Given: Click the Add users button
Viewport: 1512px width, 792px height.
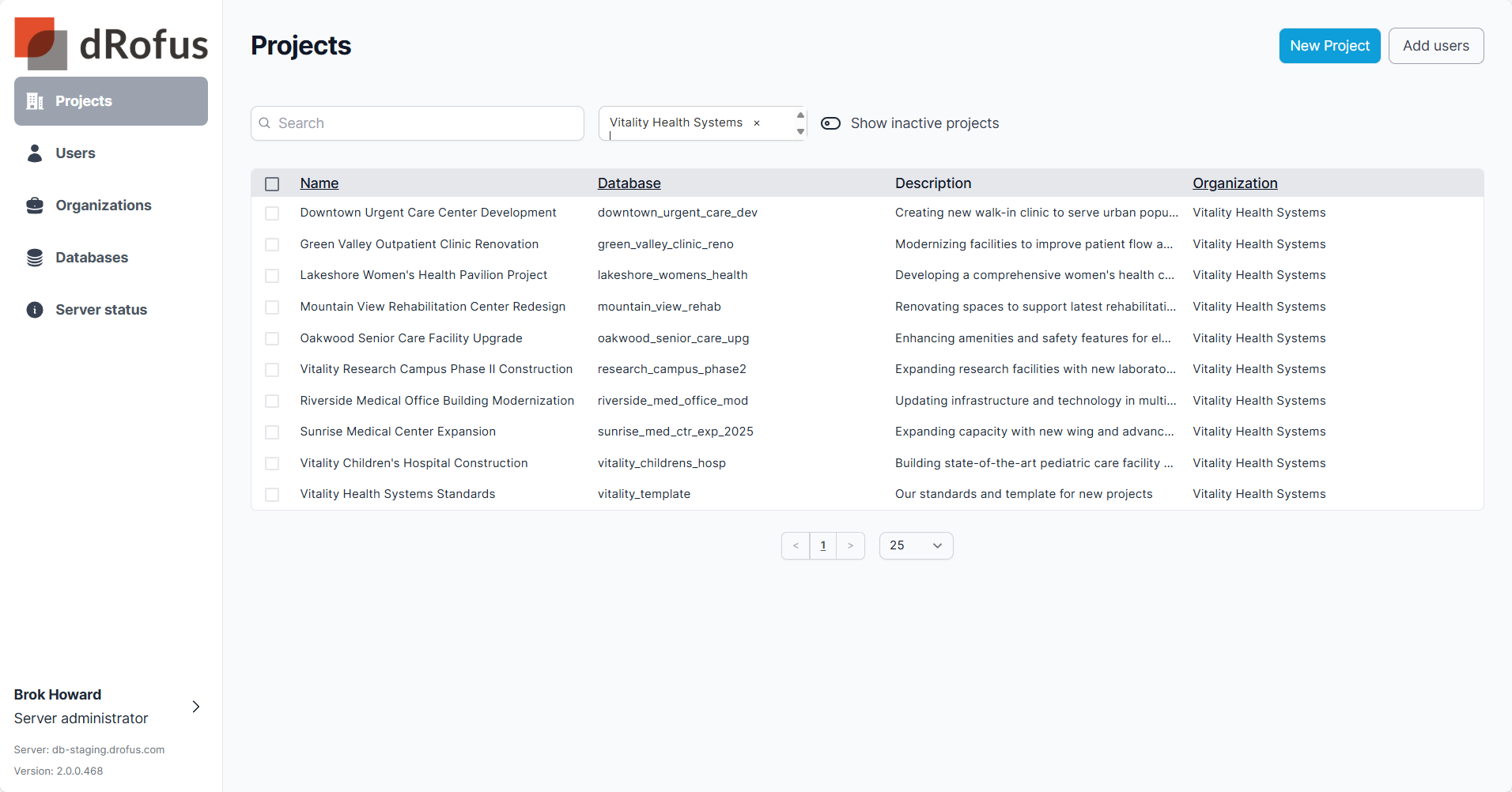Looking at the screenshot, I should click(x=1435, y=46).
